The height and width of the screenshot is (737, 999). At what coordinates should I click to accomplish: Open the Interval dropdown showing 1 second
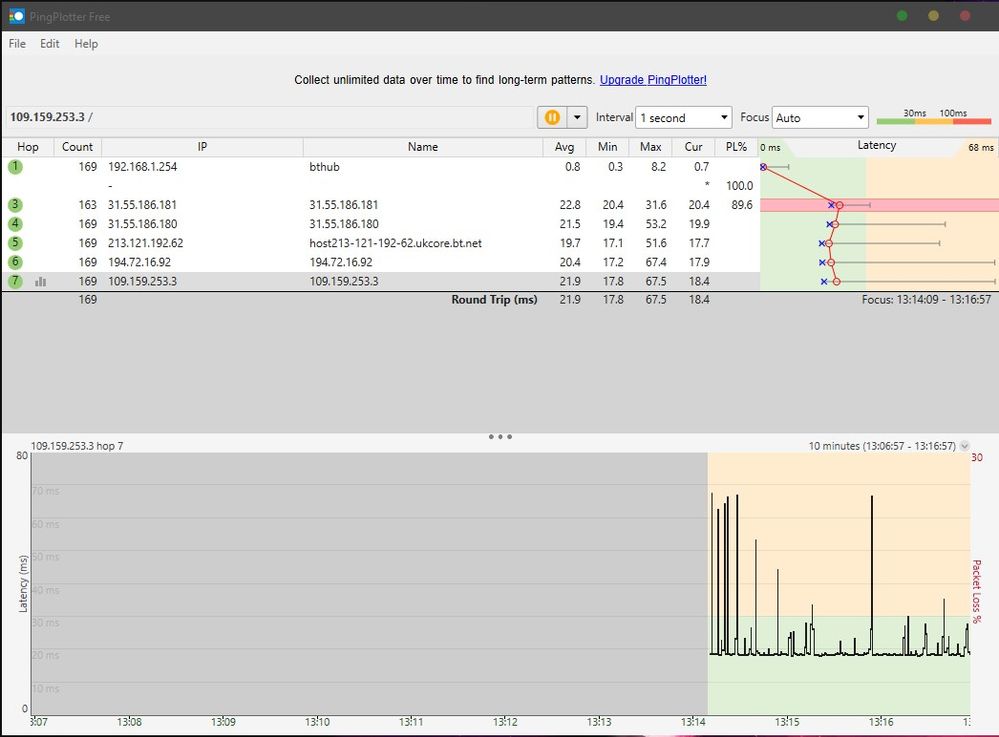684,118
